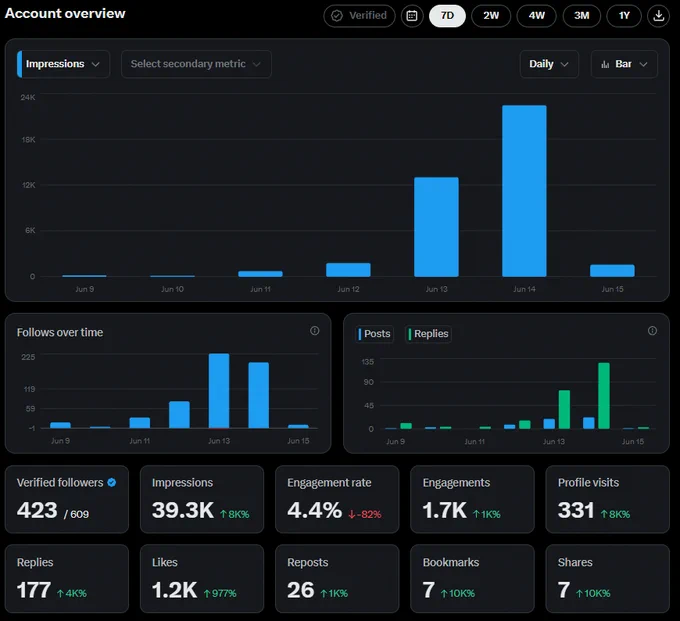Open the Impressions 39.3K card
The image size is (680, 621).
tap(202, 499)
